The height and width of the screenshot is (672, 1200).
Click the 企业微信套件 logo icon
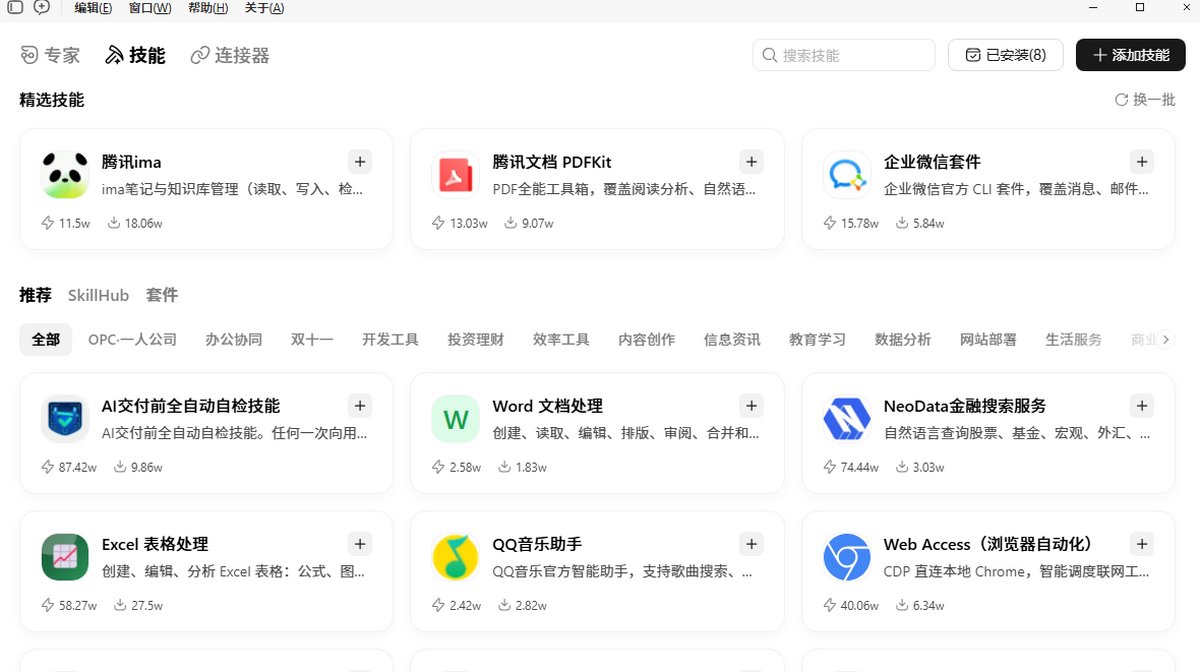coord(847,175)
